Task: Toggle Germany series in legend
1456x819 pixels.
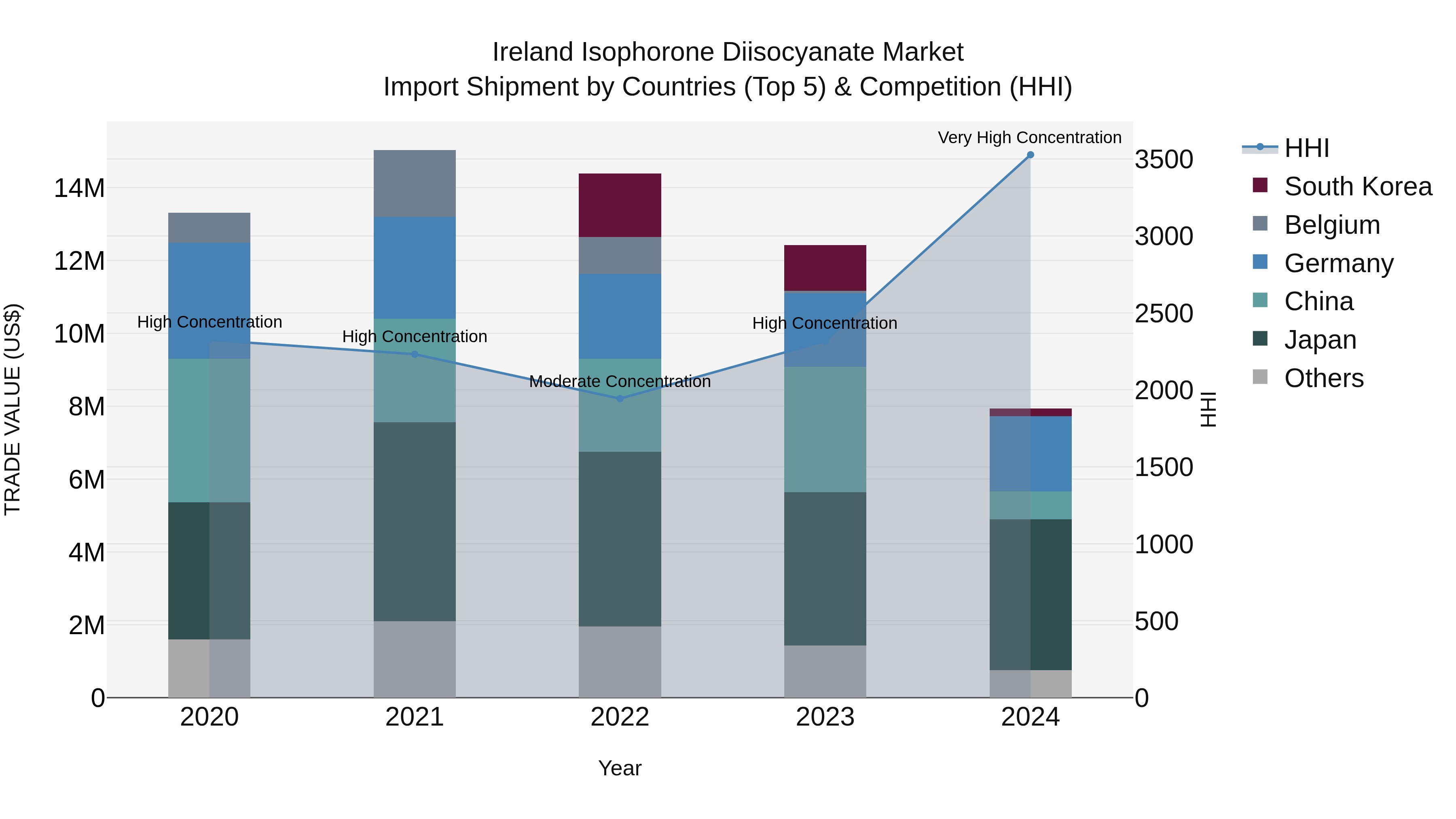Action: tap(1323, 263)
